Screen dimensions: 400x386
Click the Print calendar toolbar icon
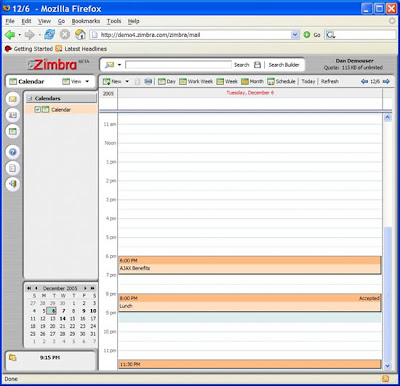coord(148,81)
